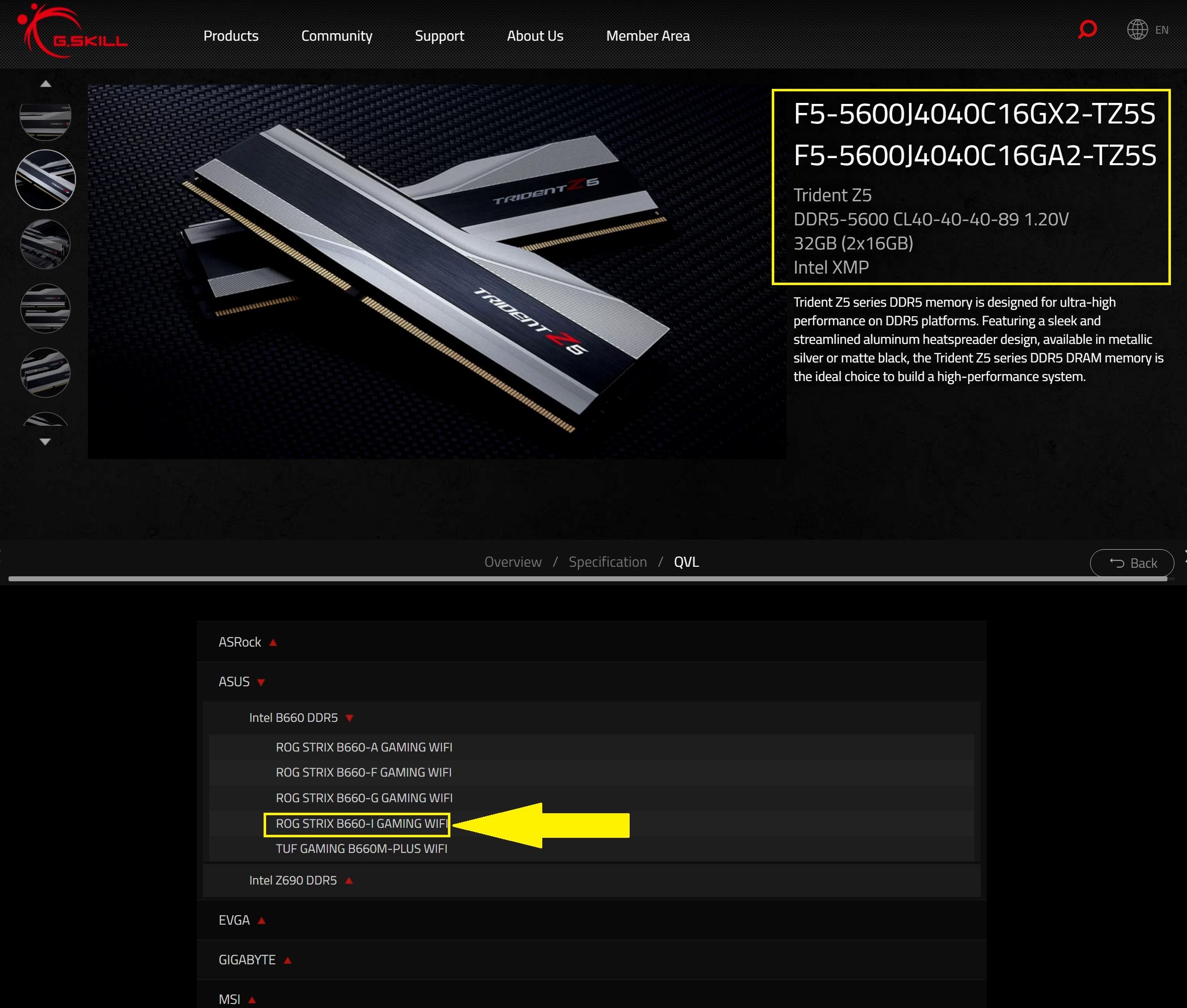Expand the EVGA motherboard list
Image resolution: width=1187 pixels, height=1008 pixels.
pos(591,920)
